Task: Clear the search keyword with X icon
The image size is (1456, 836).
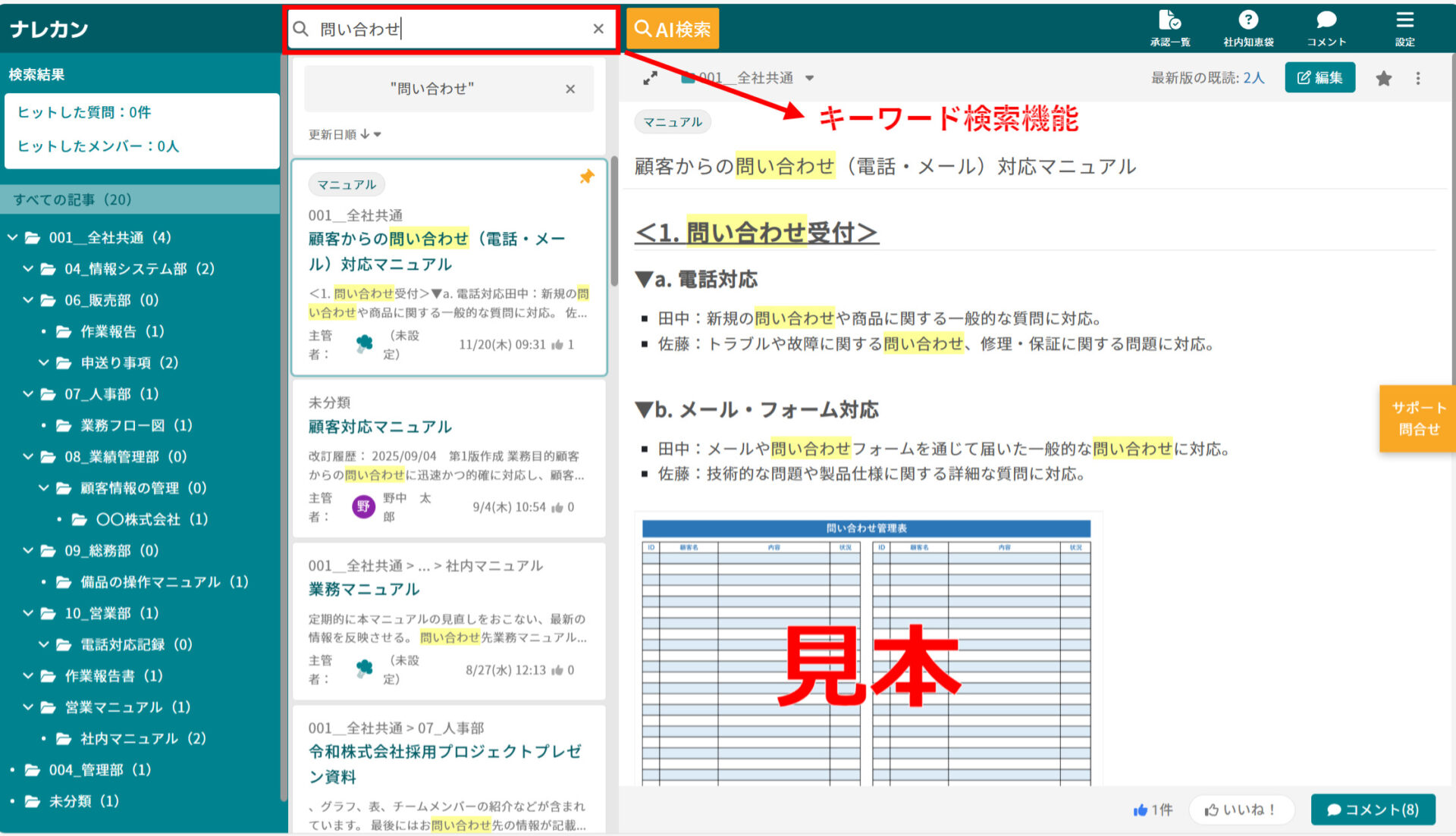Action: point(598,28)
